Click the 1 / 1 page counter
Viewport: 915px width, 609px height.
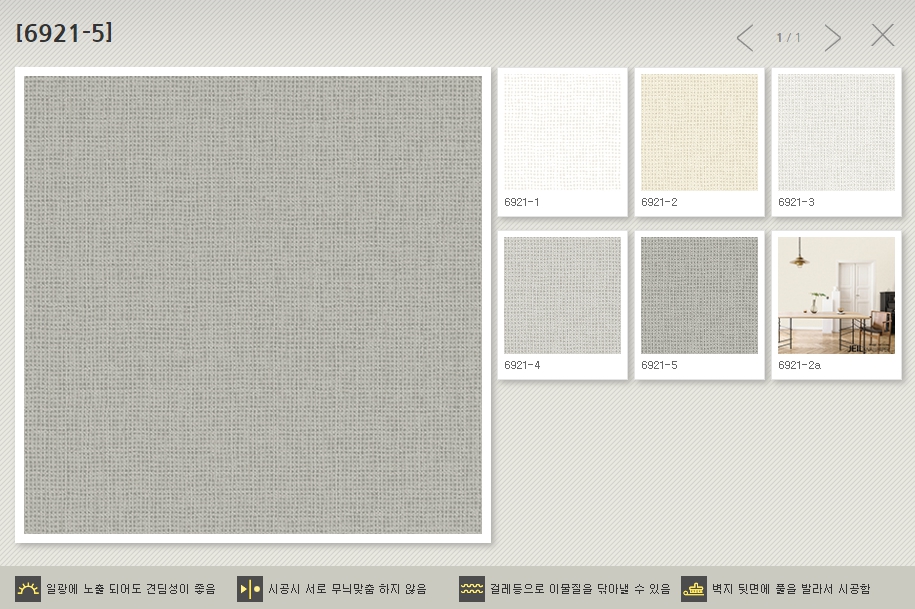(x=789, y=38)
